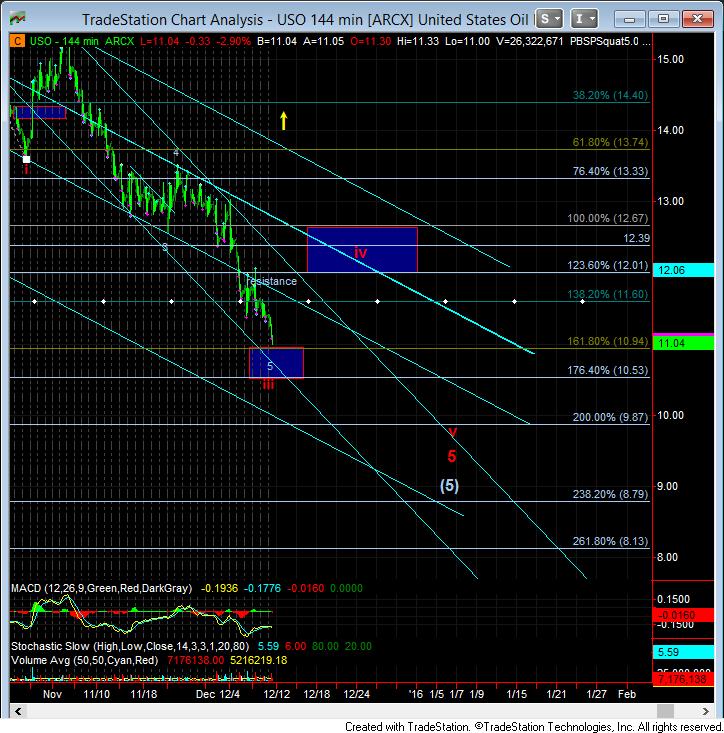Click the Stochastic Slow indicator label
Screen dimensions: 724x733
[x=130, y=647]
